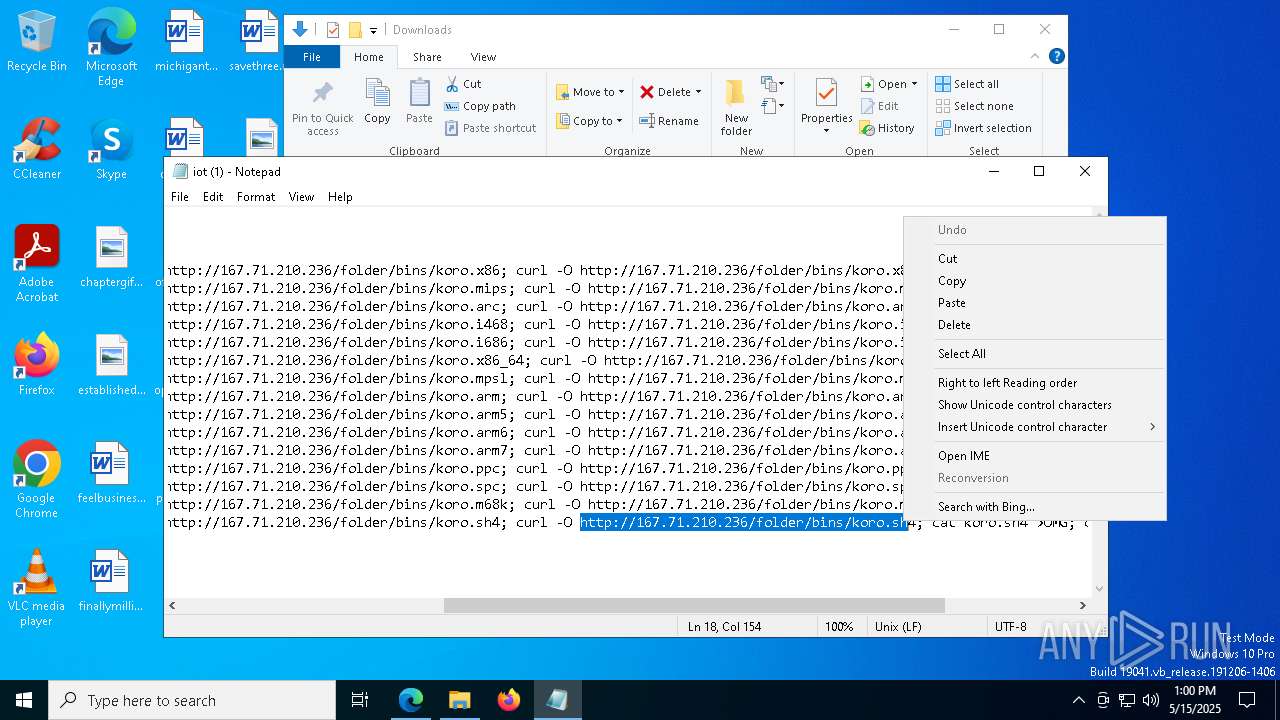Screen dimensions: 1280x720
Task: Open Notepad Format menu
Action: [256, 197]
